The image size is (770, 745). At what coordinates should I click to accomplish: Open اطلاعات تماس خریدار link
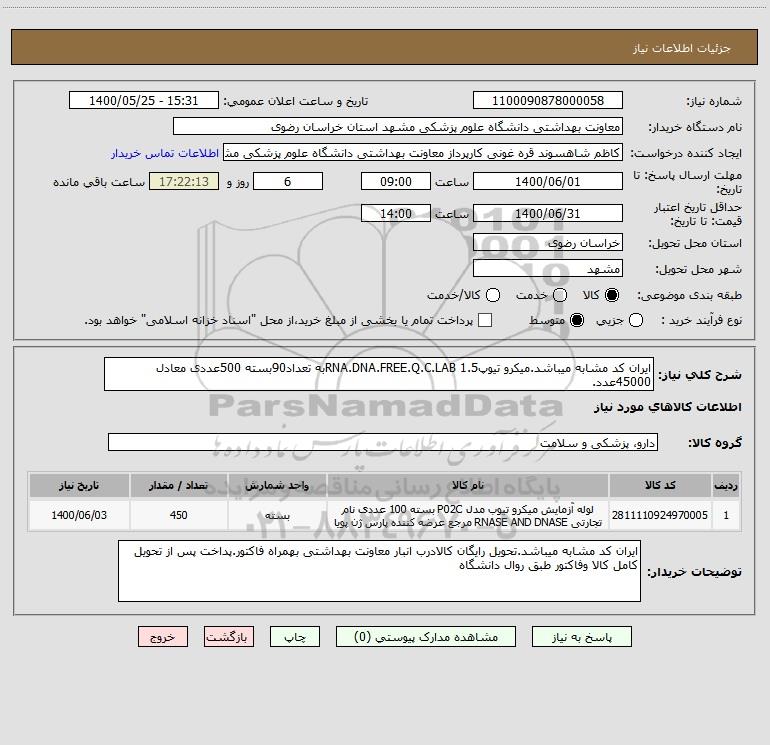point(165,153)
